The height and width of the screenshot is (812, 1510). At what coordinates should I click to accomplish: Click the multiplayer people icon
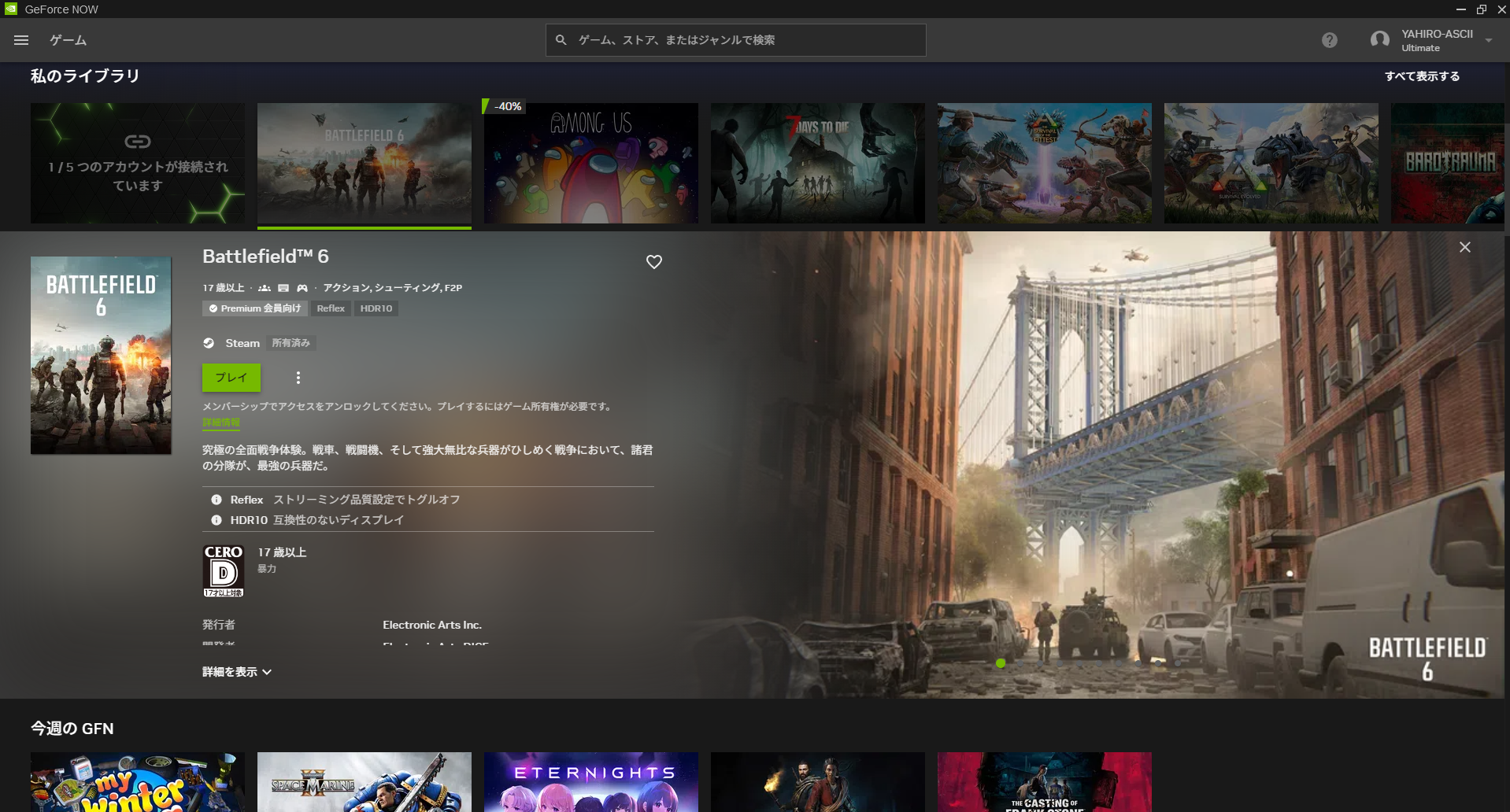(x=265, y=288)
